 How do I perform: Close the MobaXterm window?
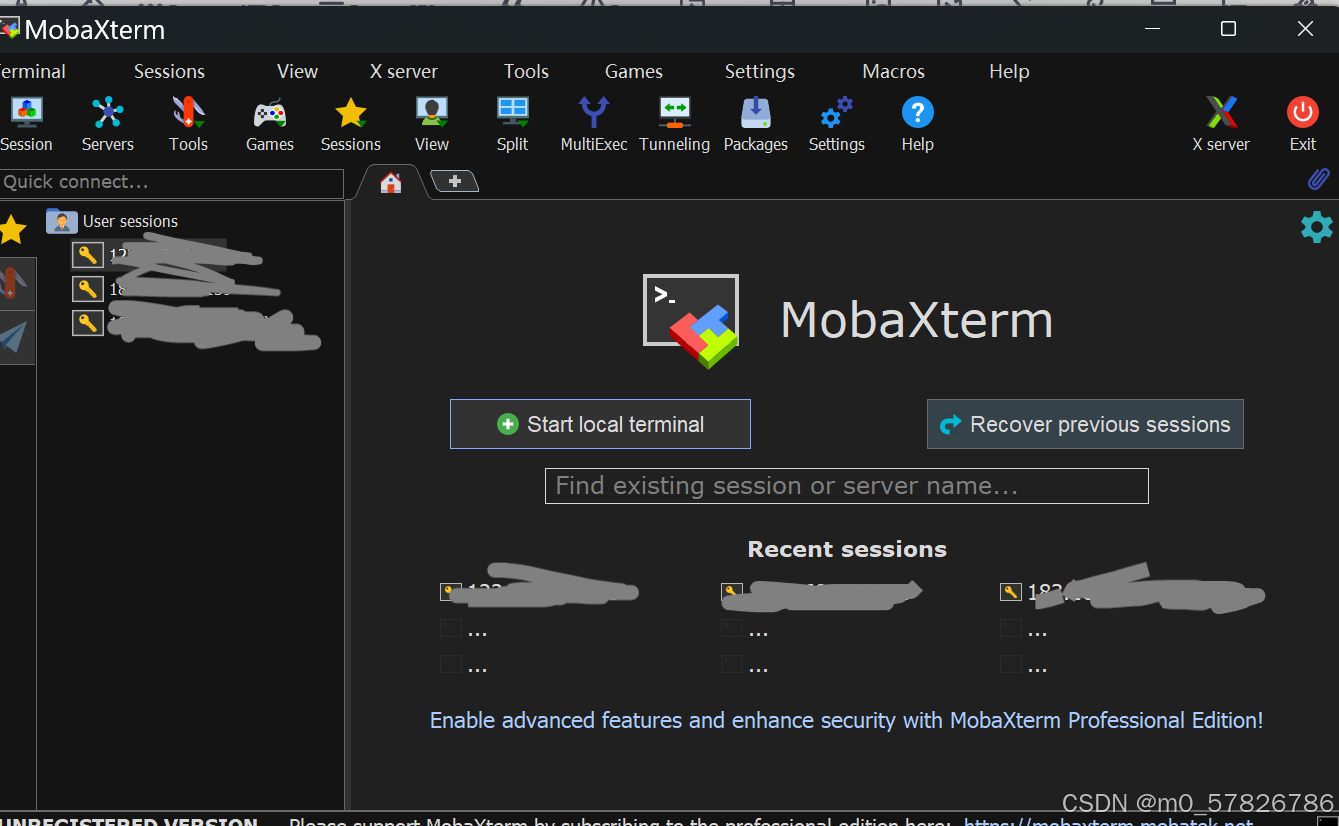point(1305,29)
